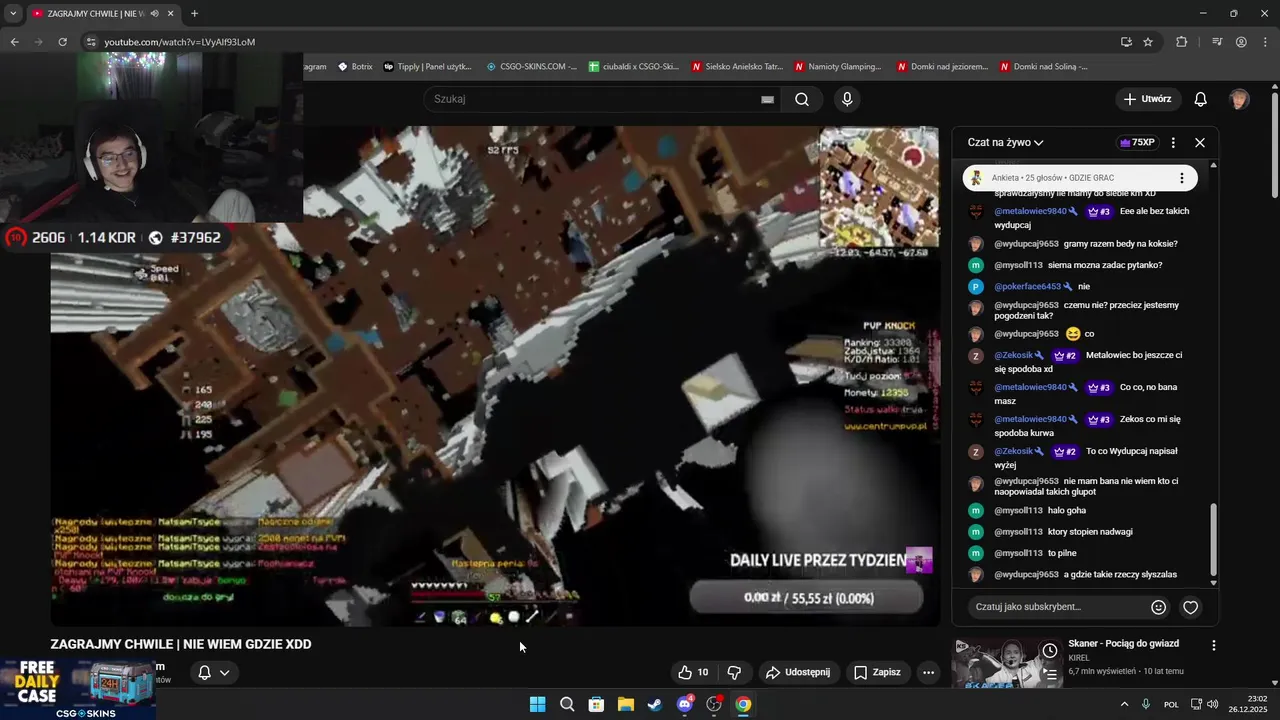Click the video title ZAGRAJMY CHWILE
1280x720 pixels.
(181, 644)
